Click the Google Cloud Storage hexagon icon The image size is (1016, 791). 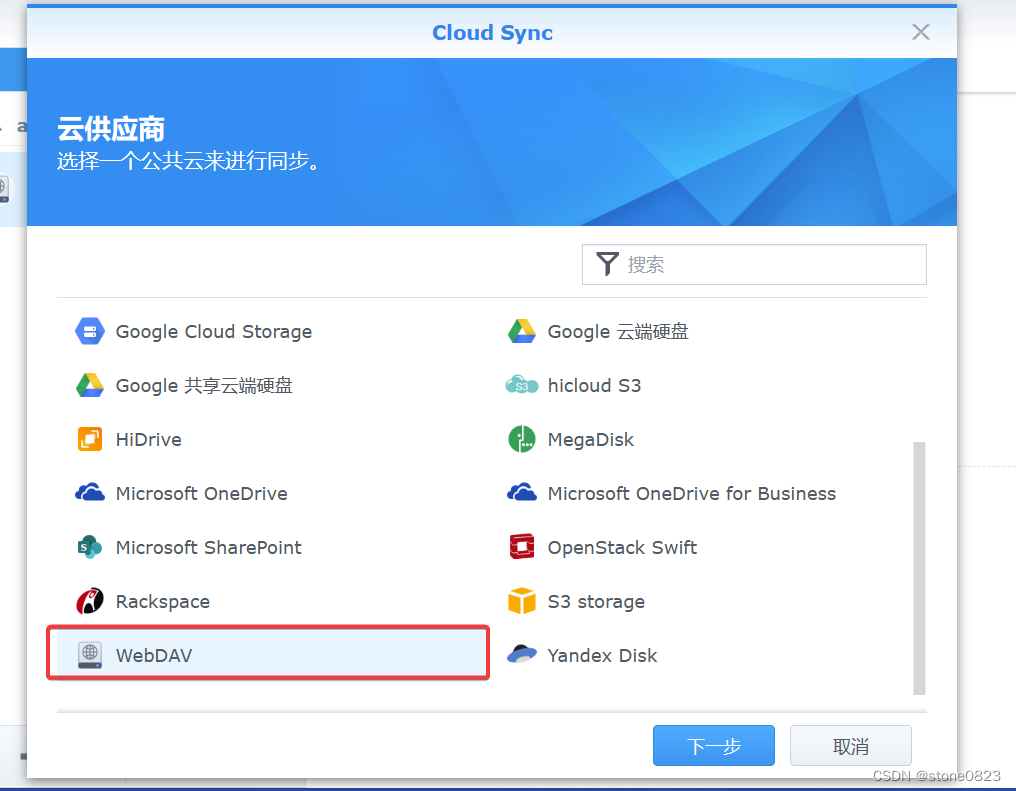click(x=90, y=331)
